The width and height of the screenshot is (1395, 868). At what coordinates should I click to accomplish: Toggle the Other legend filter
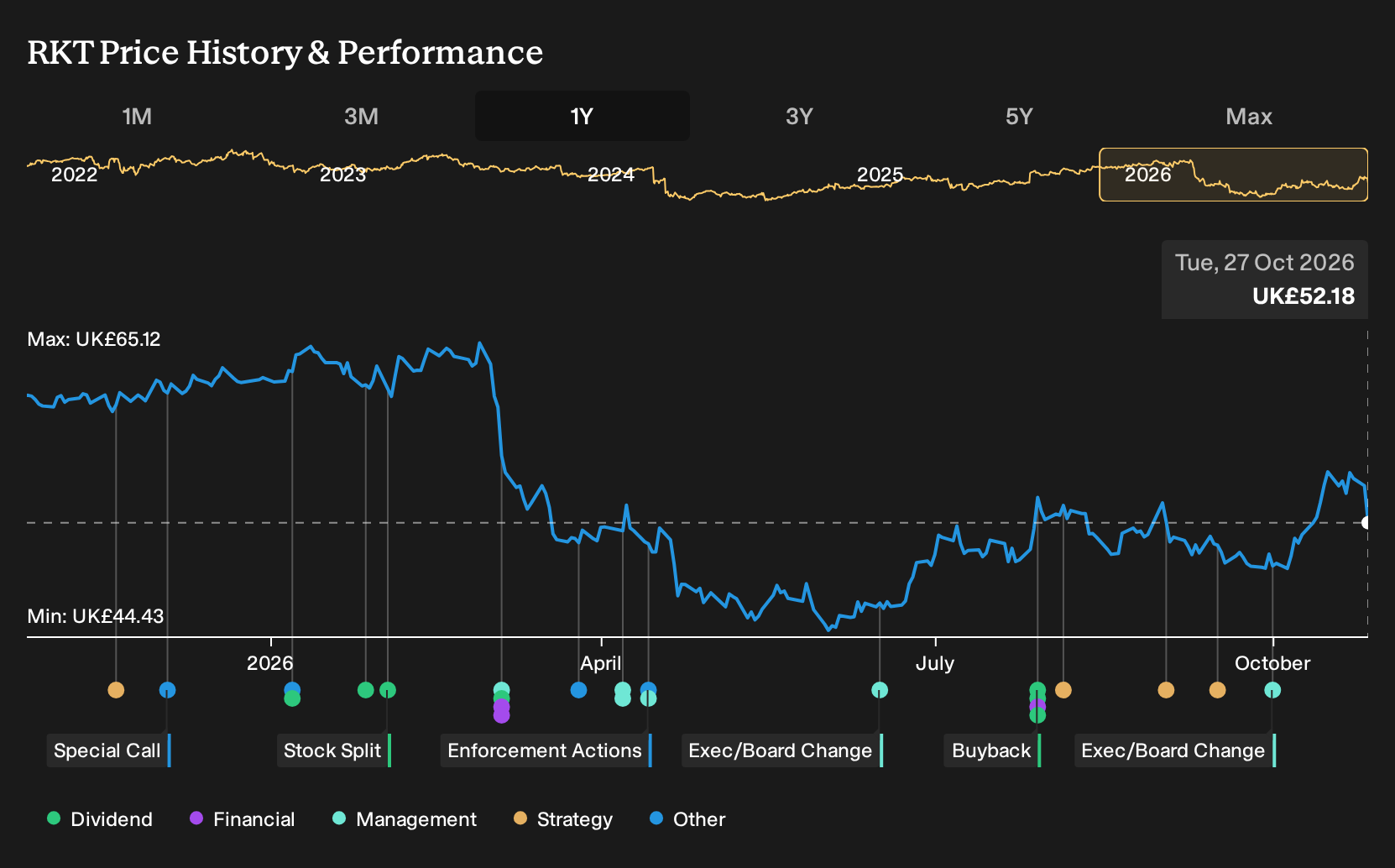pos(687,819)
